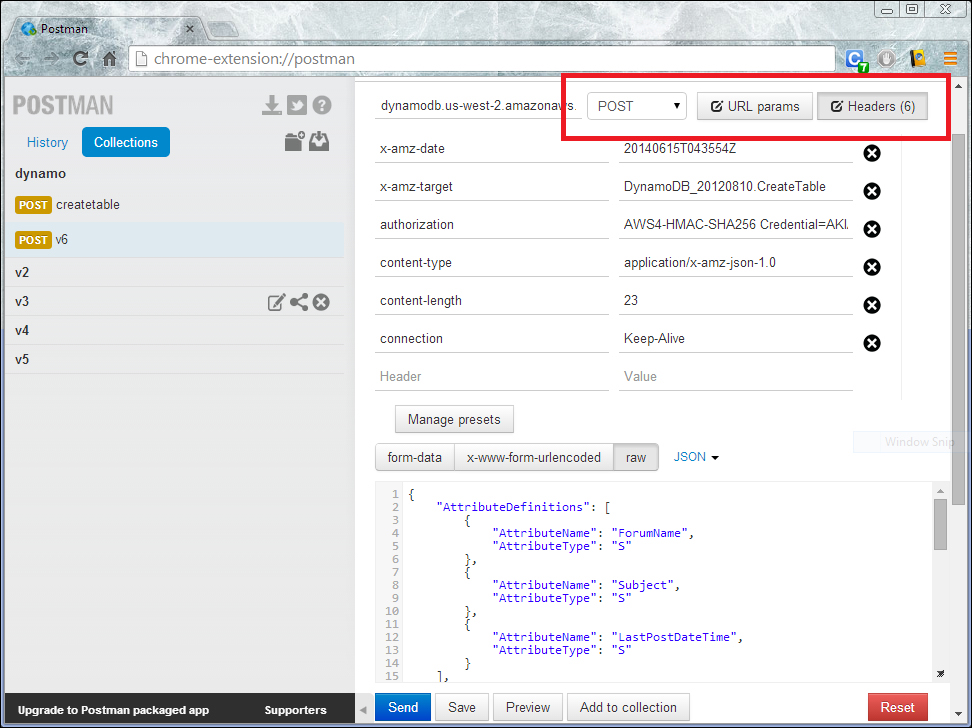
Task: Create a new collection with folder-plus icon
Action: (x=294, y=141)
